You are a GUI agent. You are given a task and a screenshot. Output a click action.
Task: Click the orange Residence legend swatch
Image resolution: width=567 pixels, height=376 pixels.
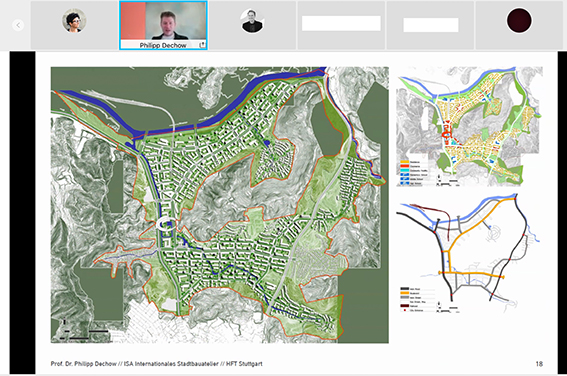pyautogui.click(x=404, y=162)
